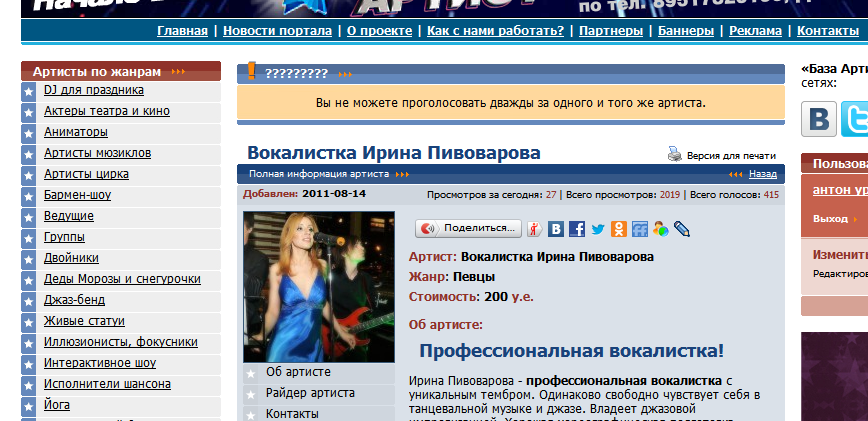Share on Twitter bird icon in share row
Viewport: 868px width, 421px height.
[597, 228]
